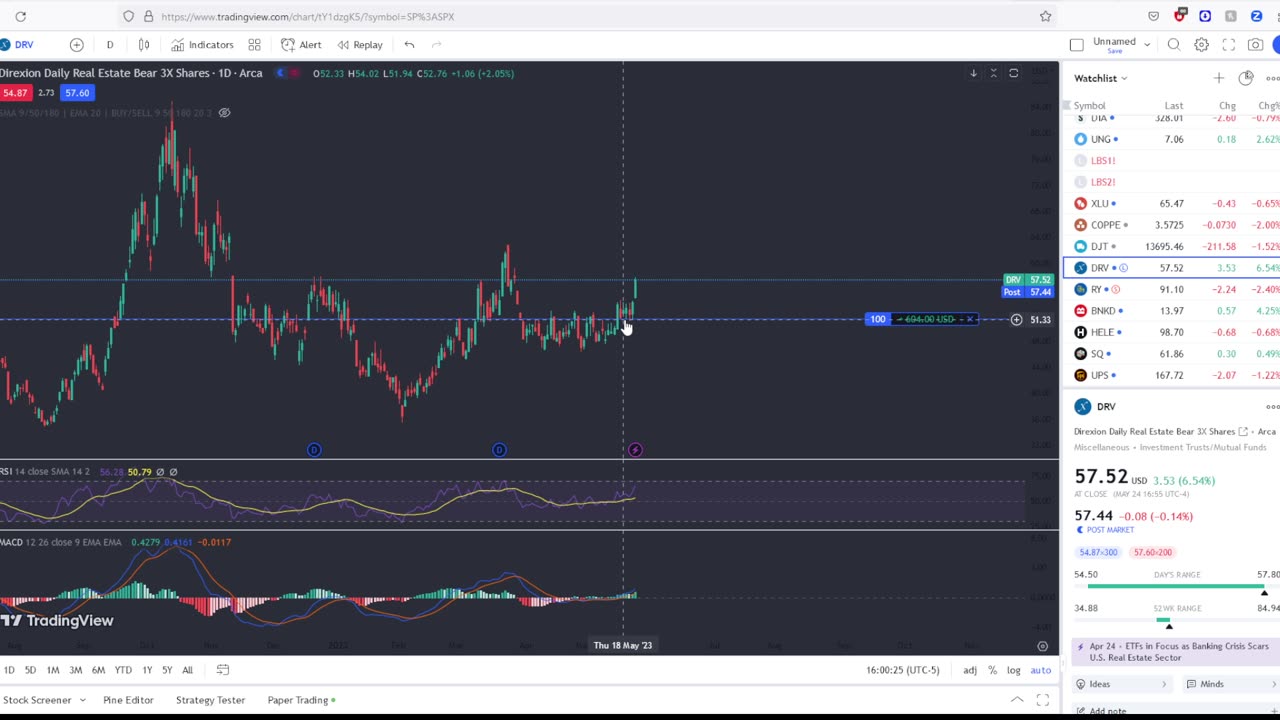Set chart range to 3M

(75, 670)
